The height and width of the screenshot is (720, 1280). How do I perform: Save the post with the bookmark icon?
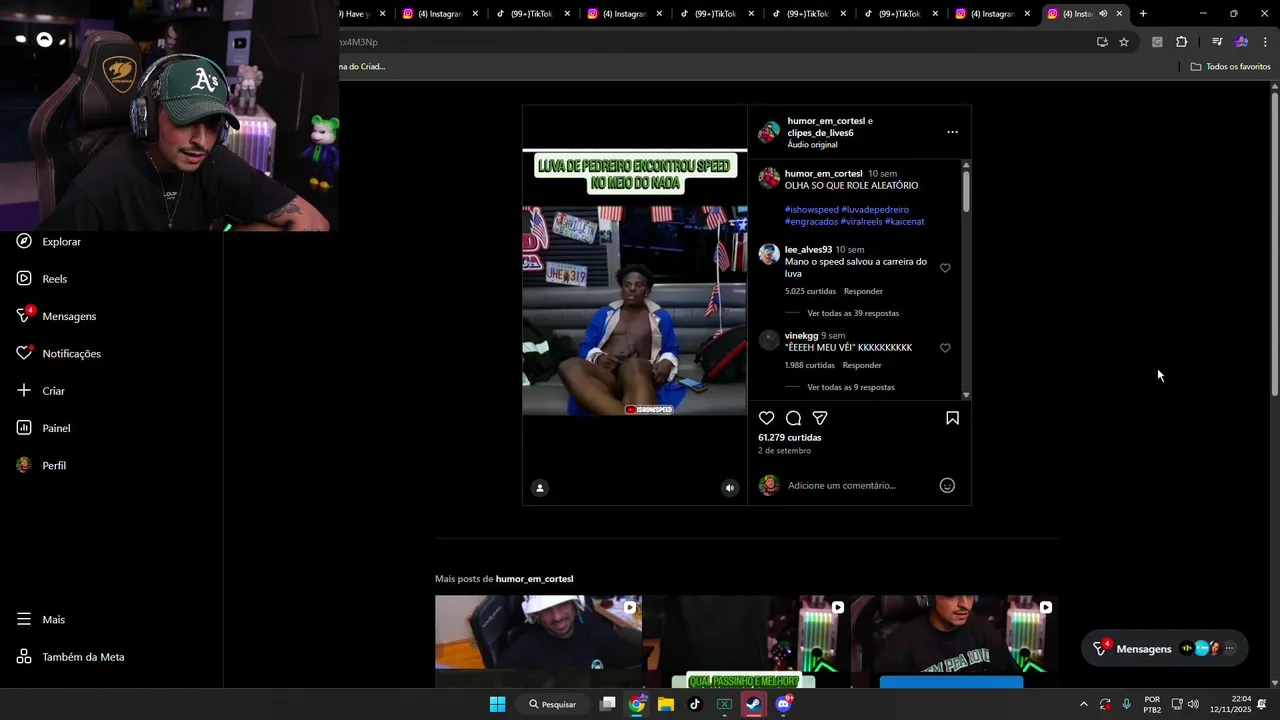coord(952,418)
